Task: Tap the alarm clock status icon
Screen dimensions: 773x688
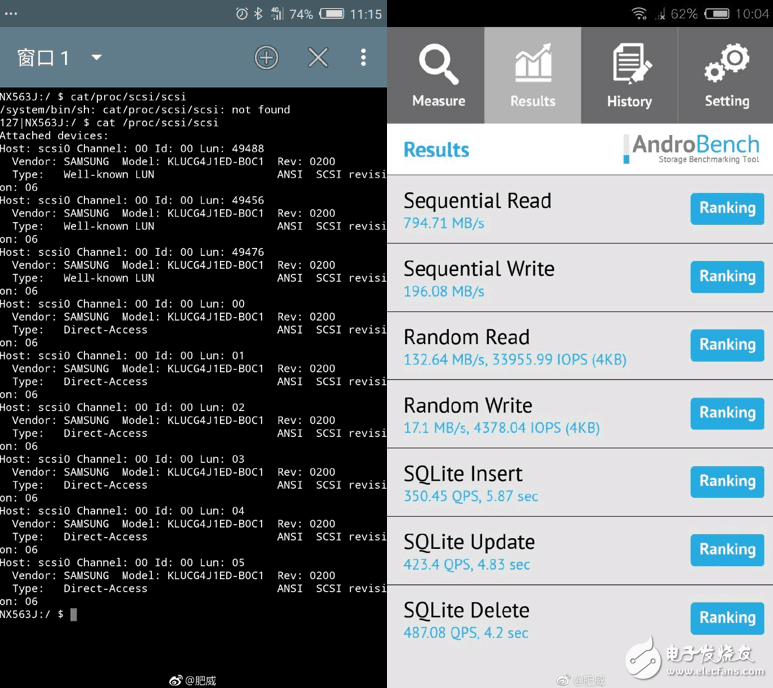Action: tap(242, 14)
